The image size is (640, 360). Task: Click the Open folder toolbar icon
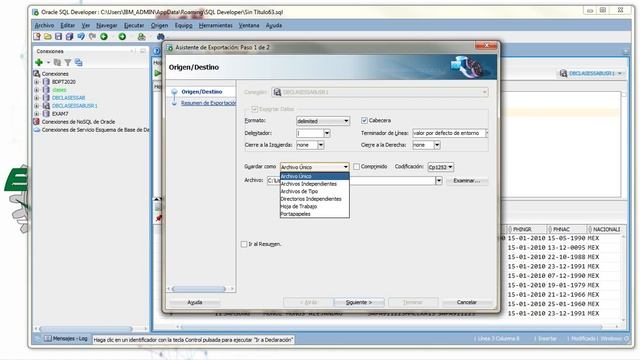click(x=48, y=37)
